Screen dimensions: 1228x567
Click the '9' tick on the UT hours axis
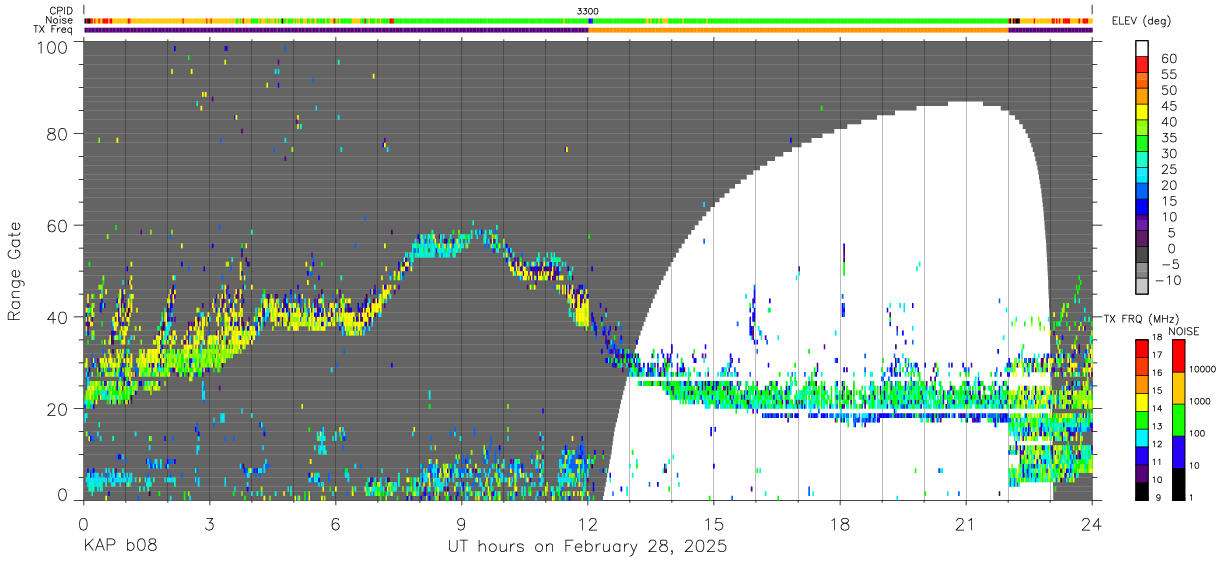[x=462, y=523]
